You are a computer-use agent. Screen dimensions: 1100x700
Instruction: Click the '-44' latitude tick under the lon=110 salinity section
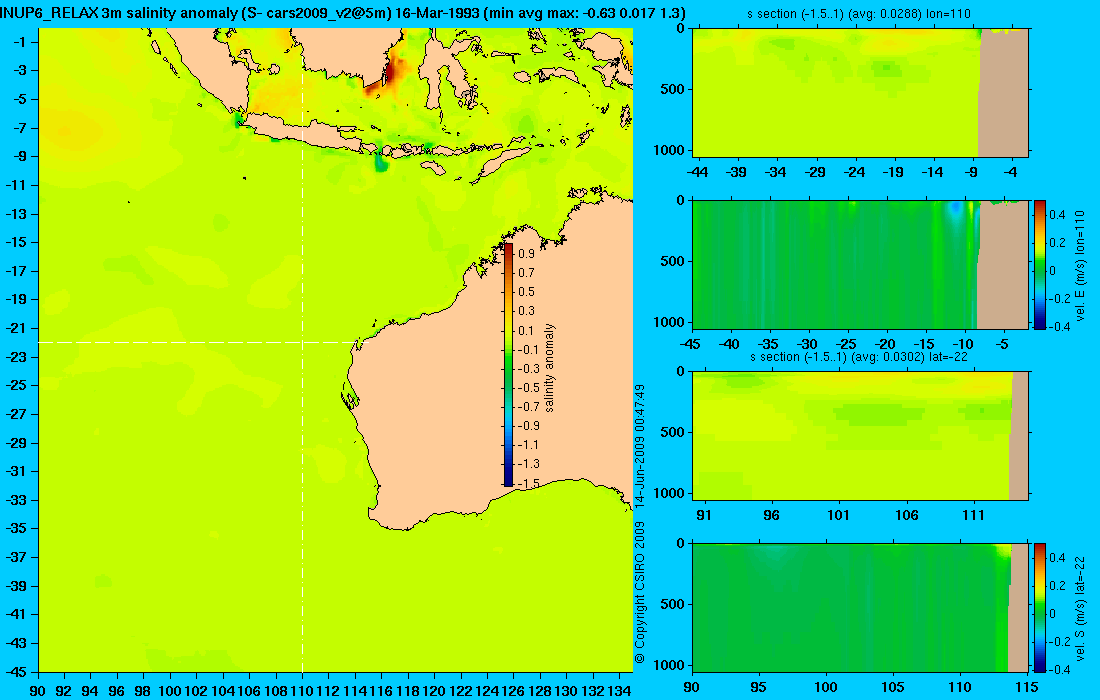pyautogui.click(x=698, y=172)
